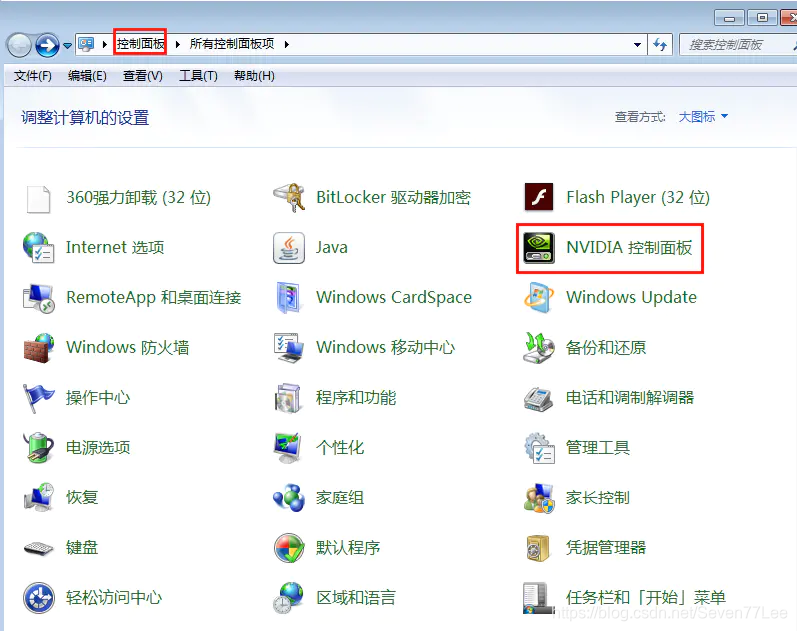Viewport: 797px width, 631px height.
Task: Expand the address bar history dropdown arrow
Action: (637, 45)
